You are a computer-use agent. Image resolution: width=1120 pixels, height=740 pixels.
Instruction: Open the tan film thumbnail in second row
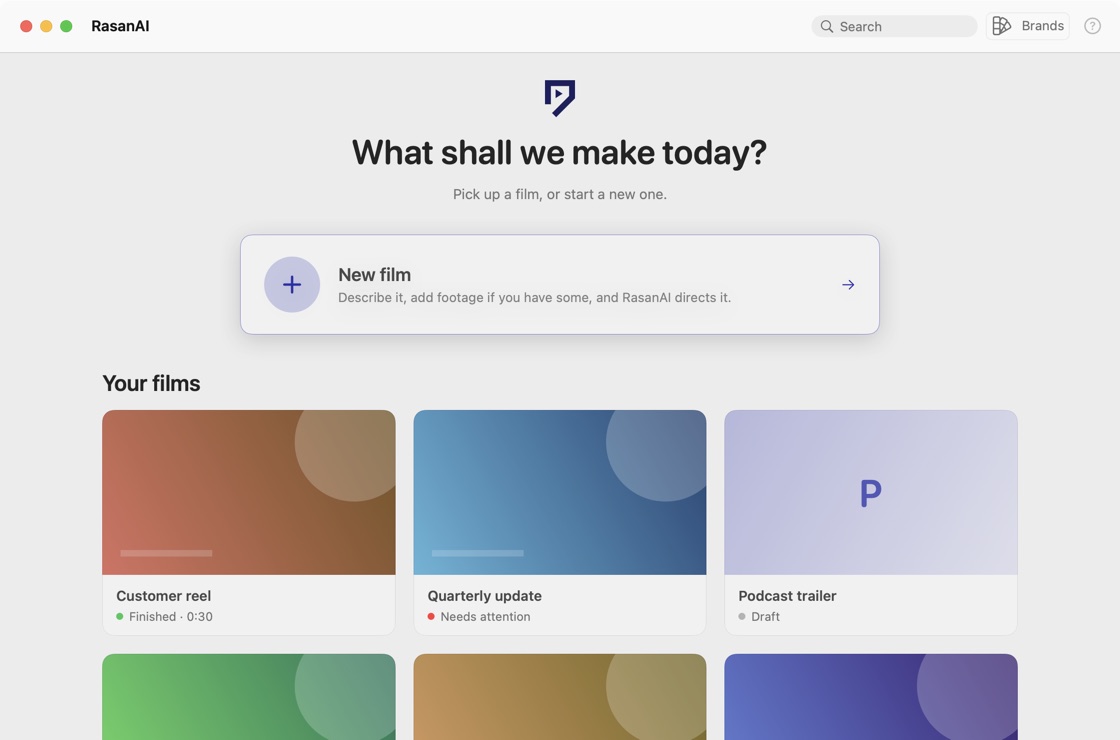[560, 696]
